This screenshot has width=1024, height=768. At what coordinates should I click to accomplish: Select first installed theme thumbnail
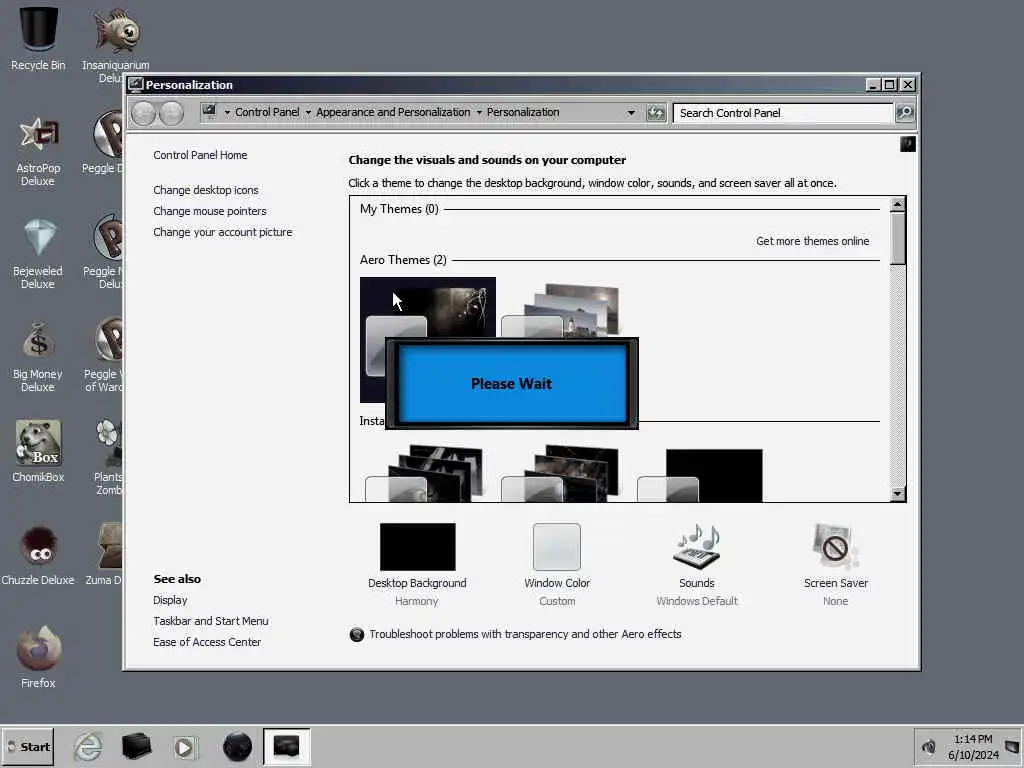pyautogui.click(x=424, y=474)
